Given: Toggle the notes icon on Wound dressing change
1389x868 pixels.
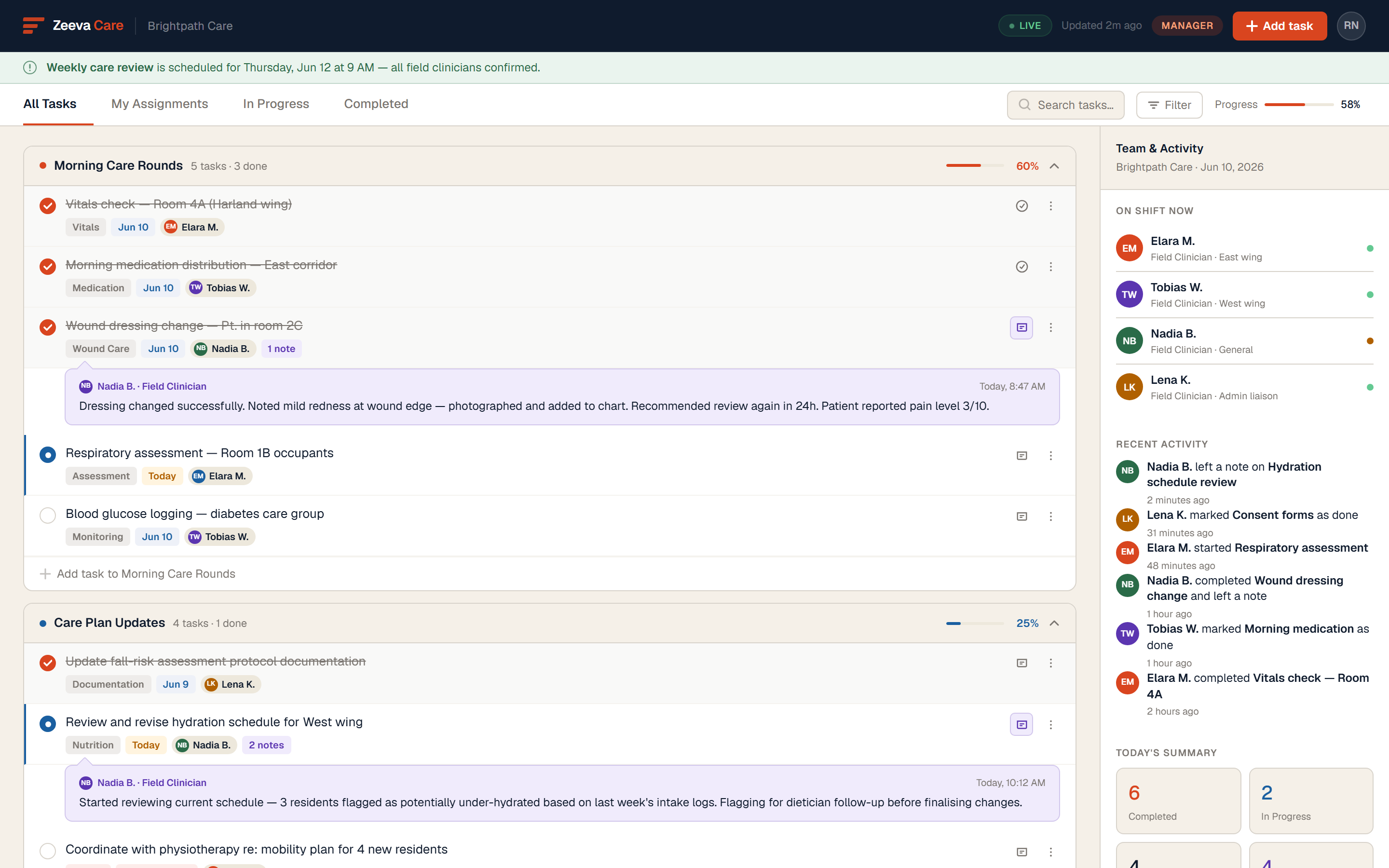Looking at the screenshot, I should point(1021,328).
